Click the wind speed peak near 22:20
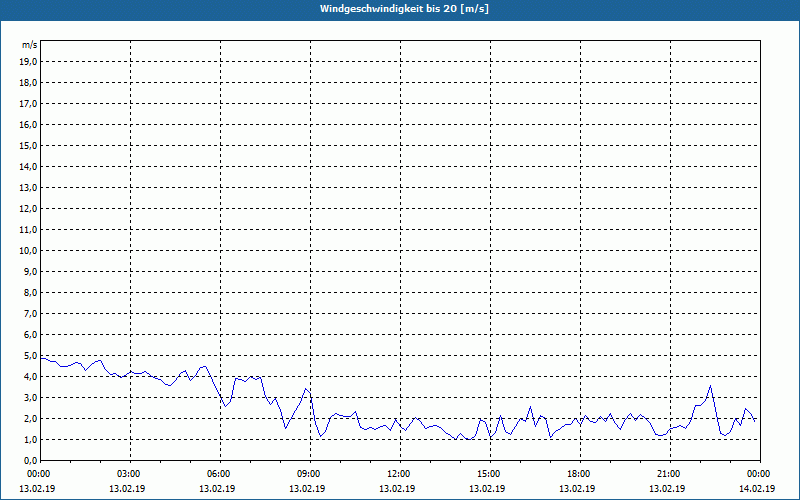 click(710, 386)
